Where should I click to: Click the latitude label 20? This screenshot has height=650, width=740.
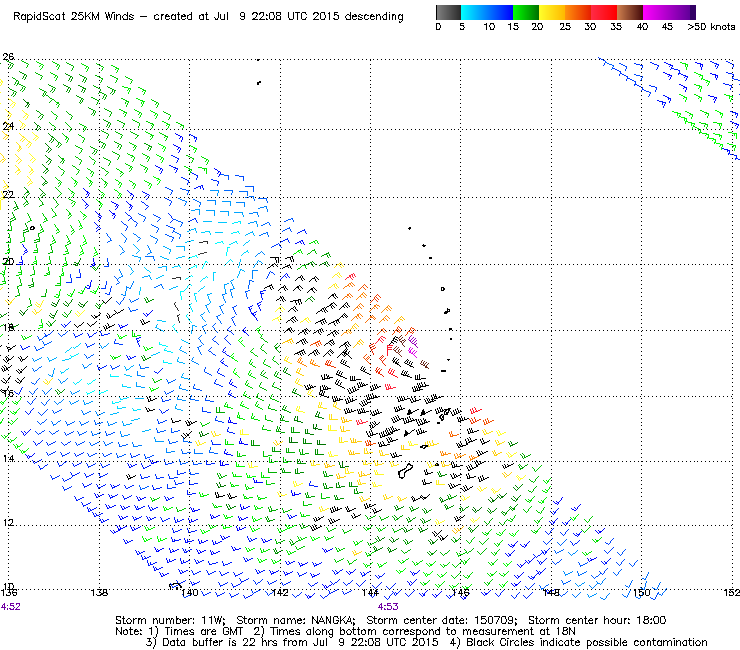[x=8, y=262]
